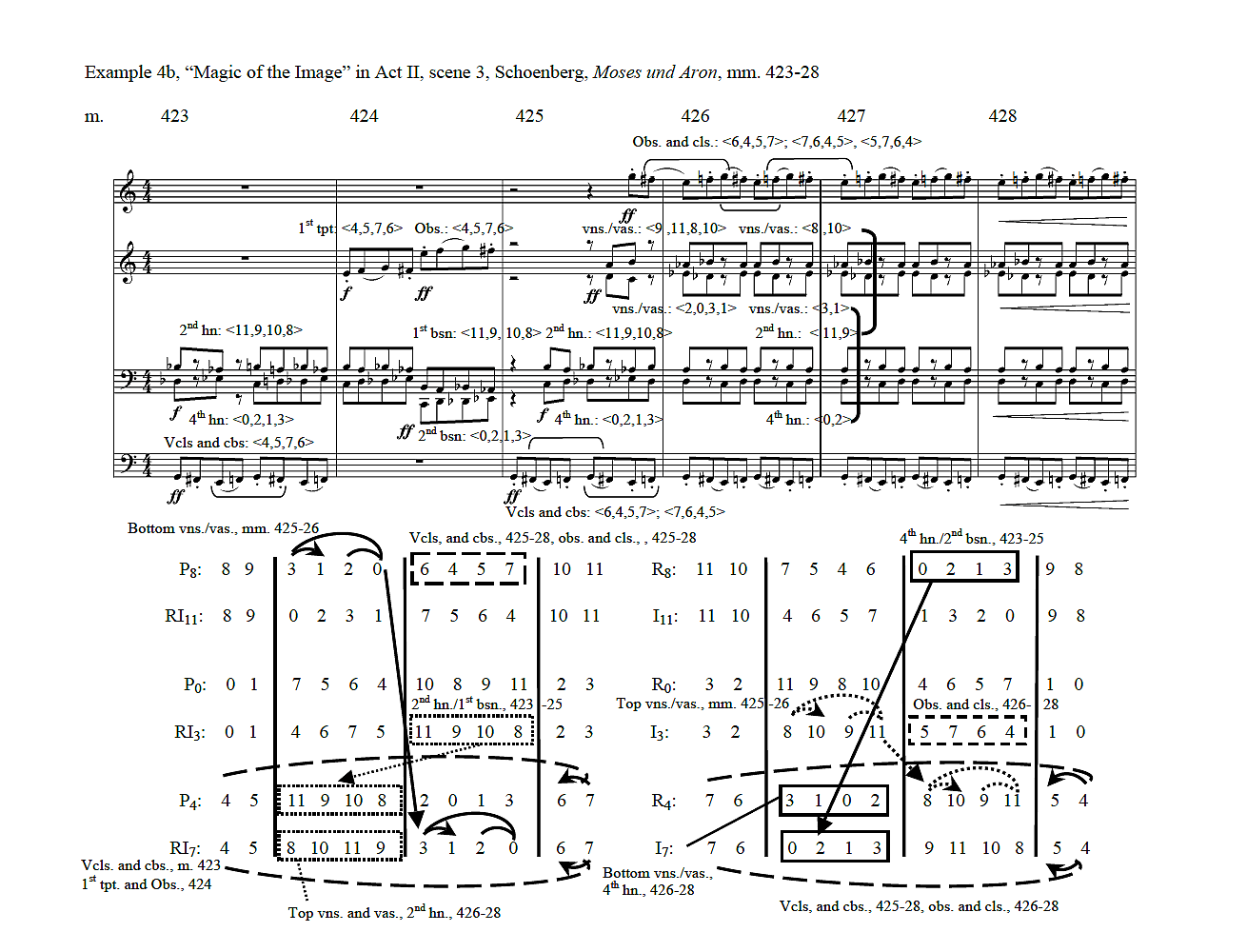Click "Obs. and cls.: <6,4,5,7>; <7,6,4,5>, <5,7,6,4>" label
1247x952 pixels.
777,142
